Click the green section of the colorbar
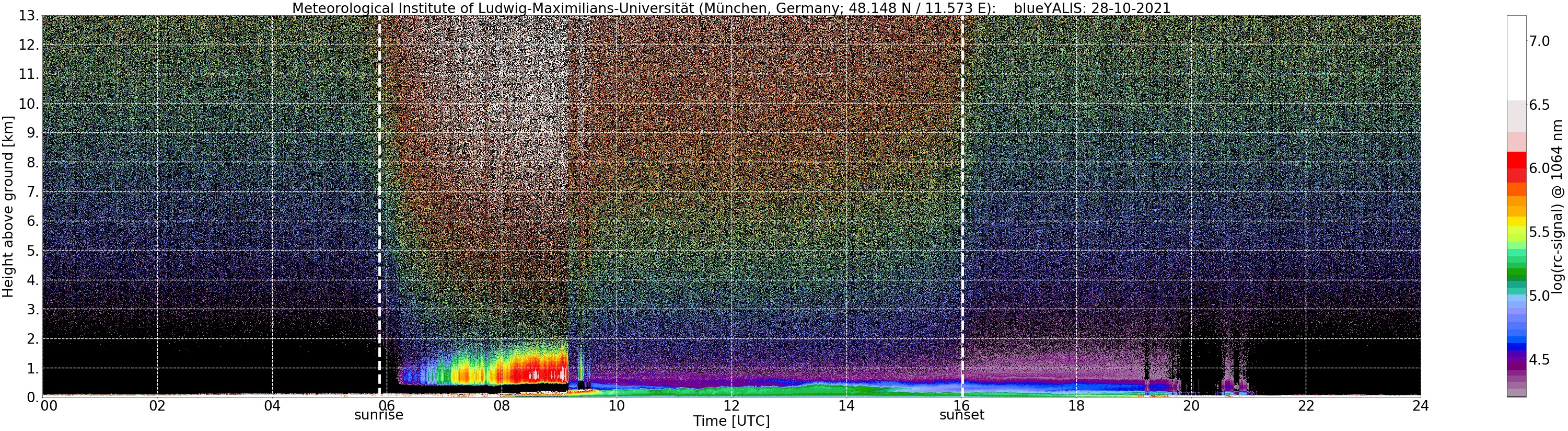The image size is (1568, 431). [1516, 273]
